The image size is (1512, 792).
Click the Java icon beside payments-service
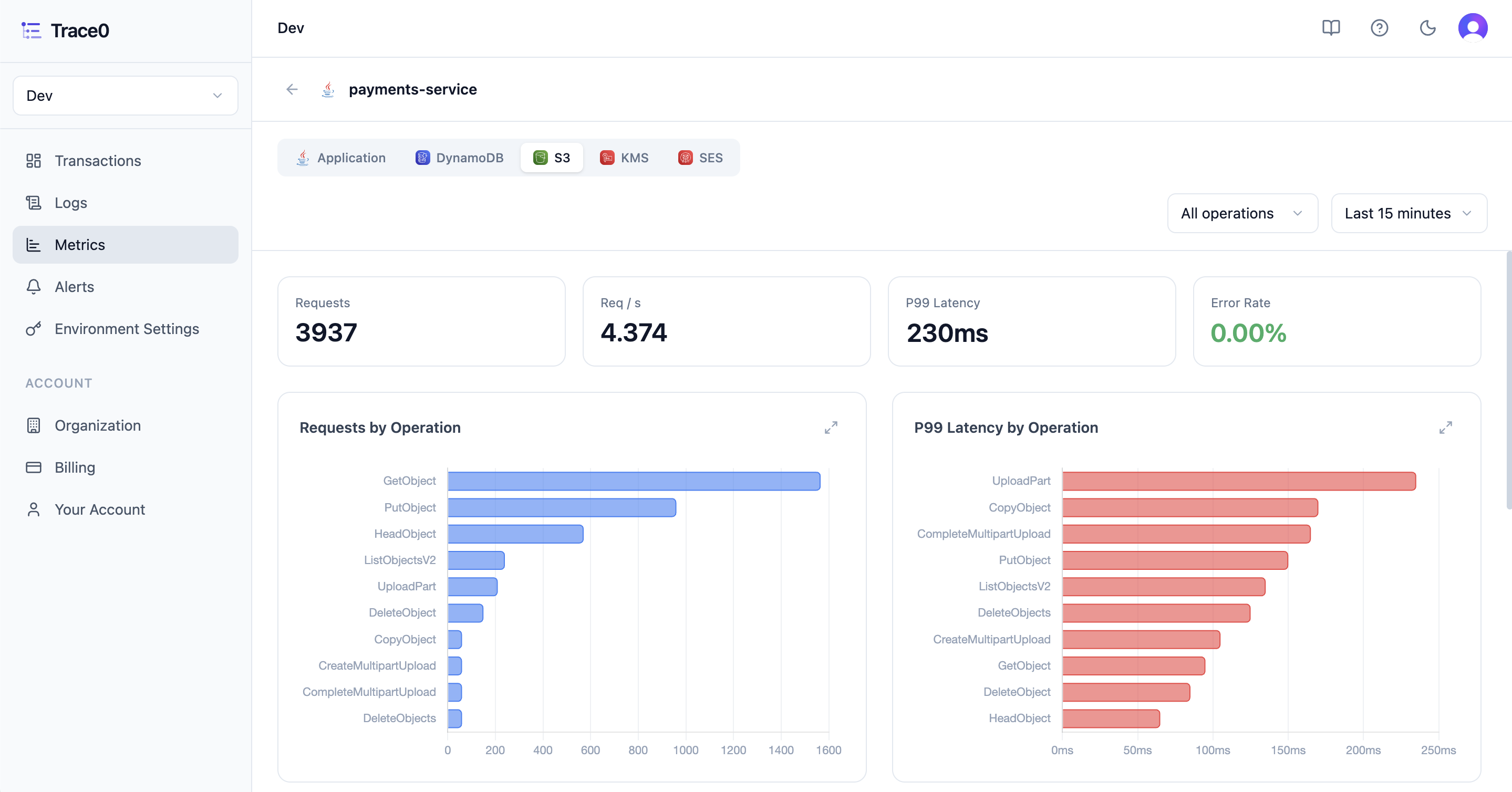[328, 89]
